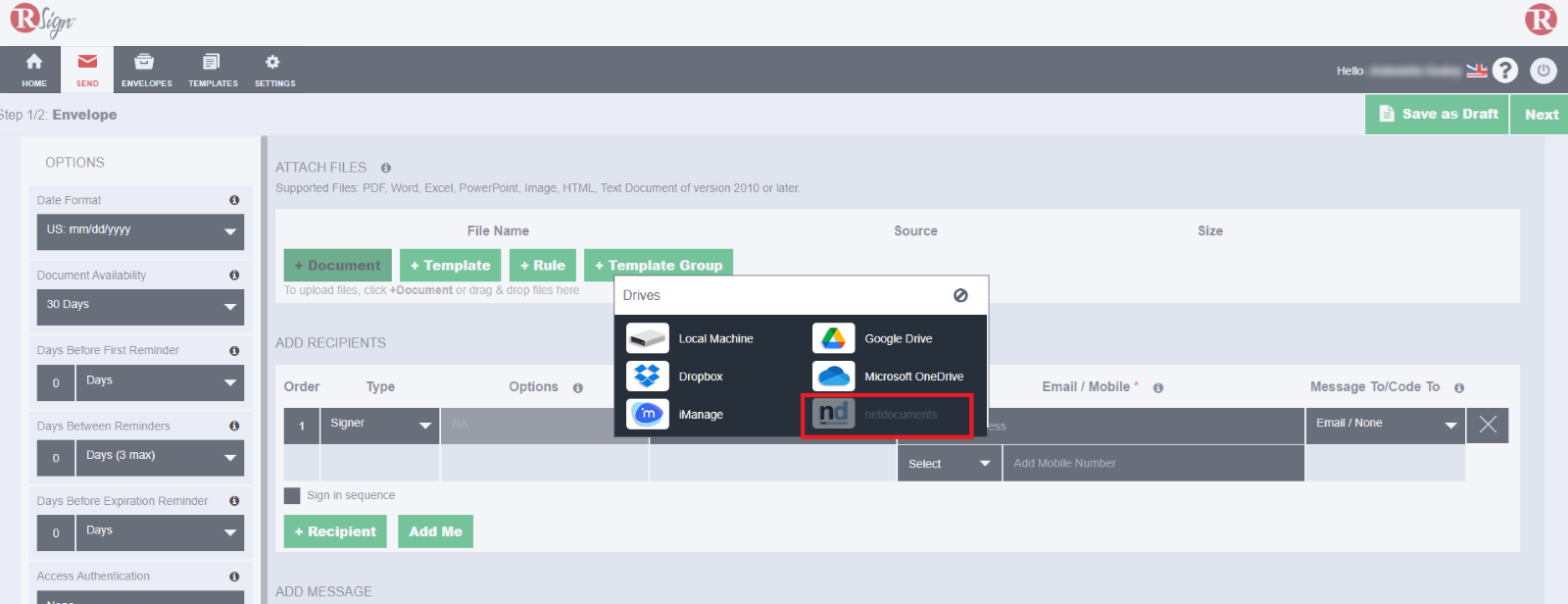Click Add Mobile Number field
Screen dimensions: 1568x604
[x=1153, y=464]
